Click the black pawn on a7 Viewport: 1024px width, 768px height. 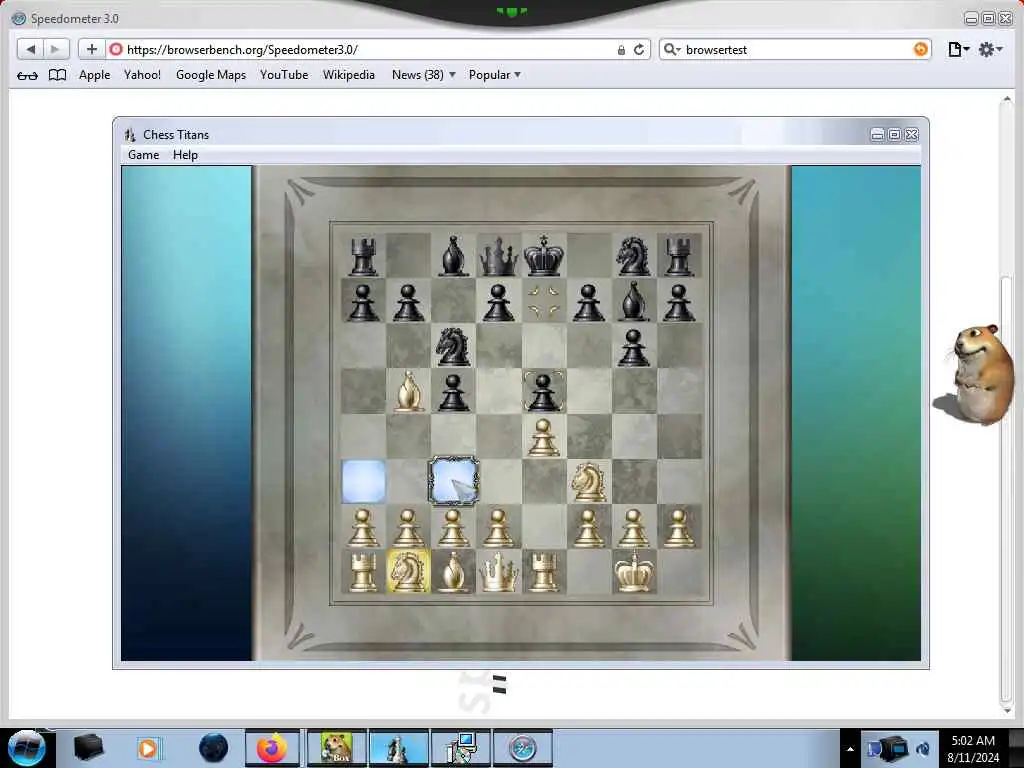pos(363,302)
